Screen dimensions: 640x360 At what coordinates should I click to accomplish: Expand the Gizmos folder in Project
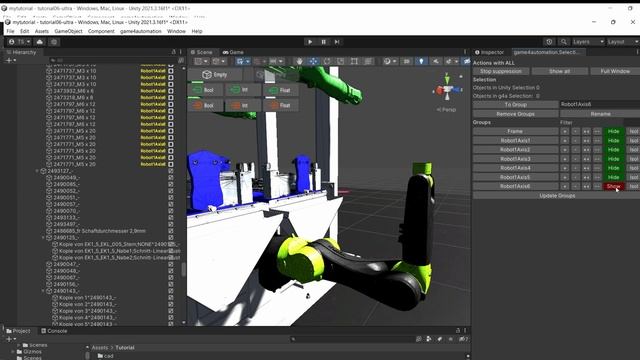point(13,351)
